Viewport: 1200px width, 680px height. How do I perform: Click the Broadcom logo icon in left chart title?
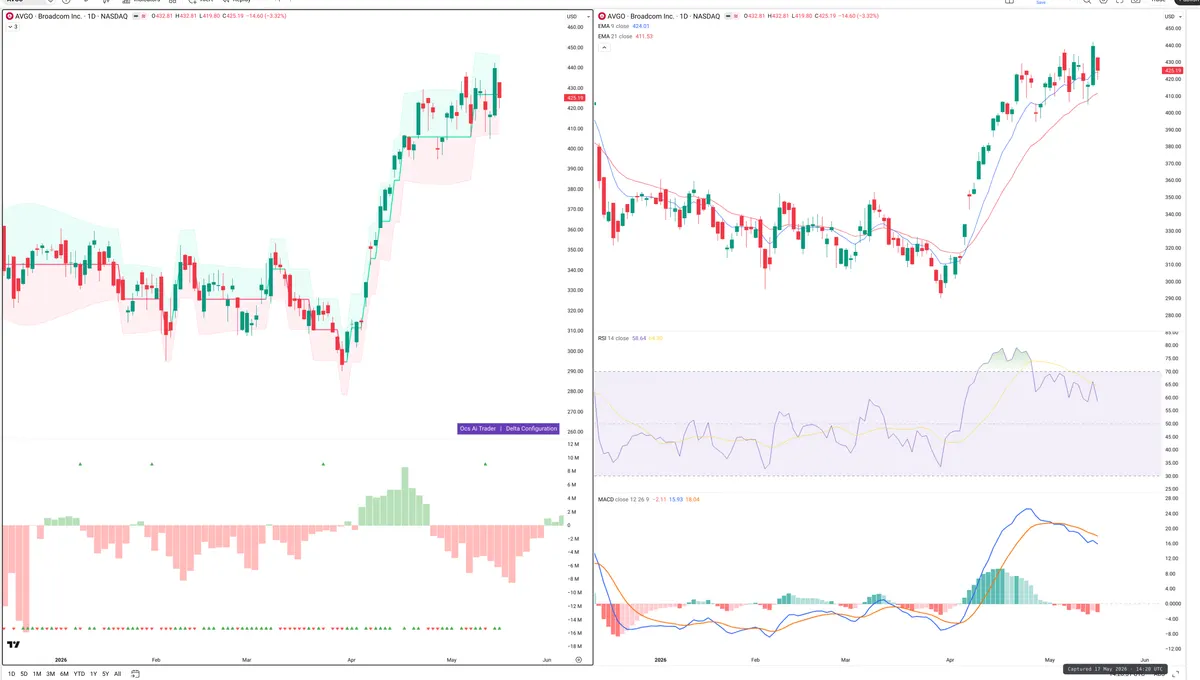coord(9,16)
